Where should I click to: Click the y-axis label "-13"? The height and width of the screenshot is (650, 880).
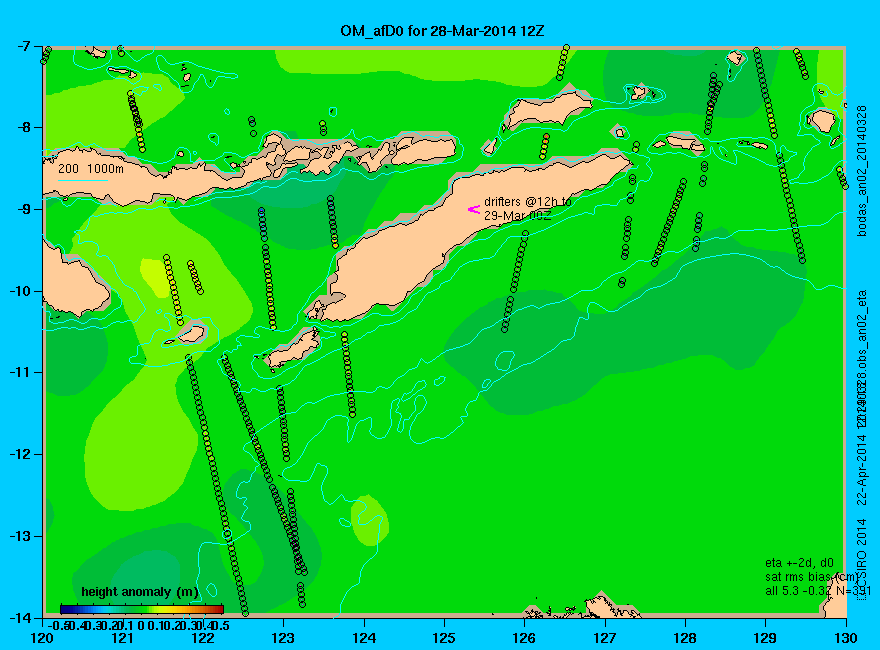21,536
